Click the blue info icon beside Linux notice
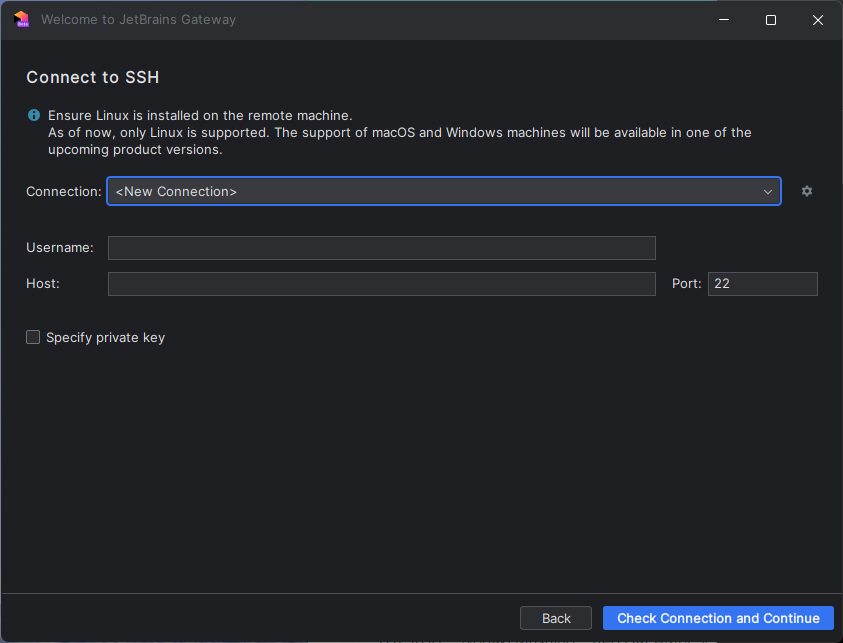This screenshot has height=643, width=843. click(34, 115)
